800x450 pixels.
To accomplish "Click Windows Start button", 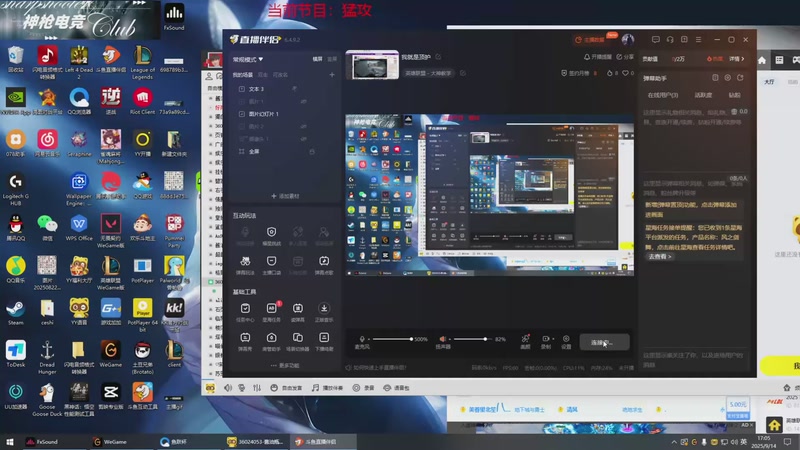I will click(x=10, y=442).
